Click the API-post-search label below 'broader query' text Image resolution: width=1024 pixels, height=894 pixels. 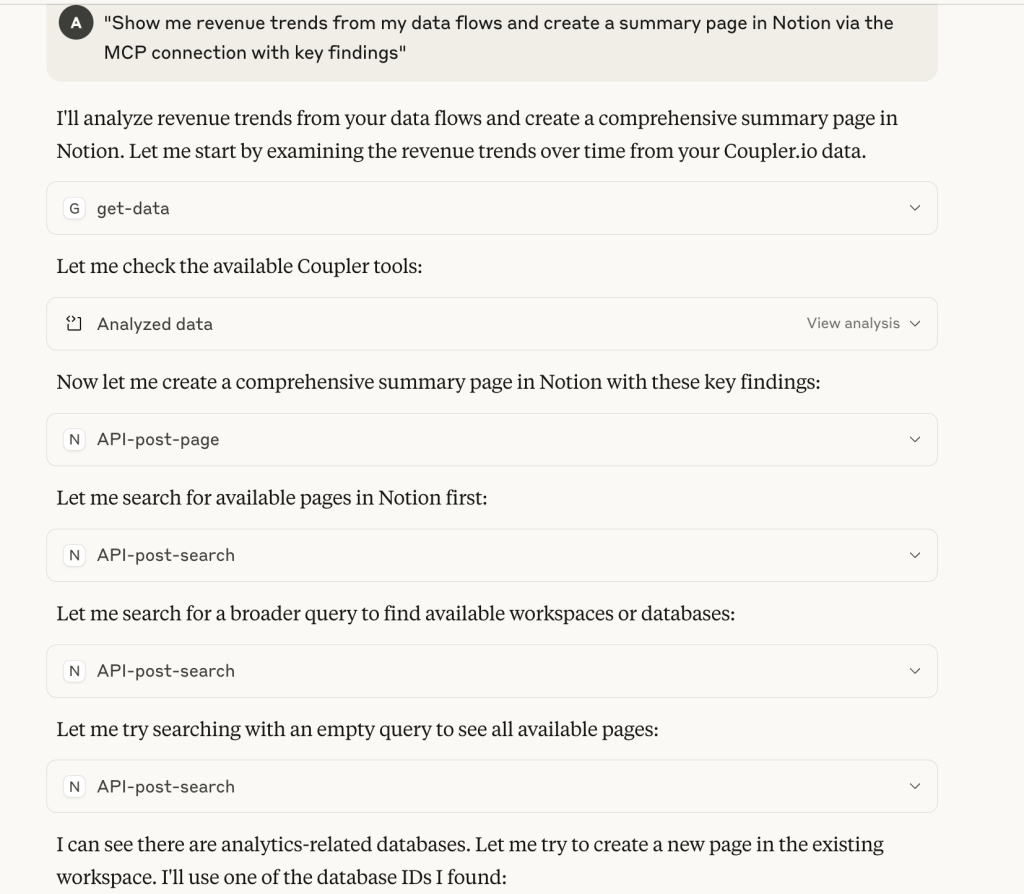166,671
